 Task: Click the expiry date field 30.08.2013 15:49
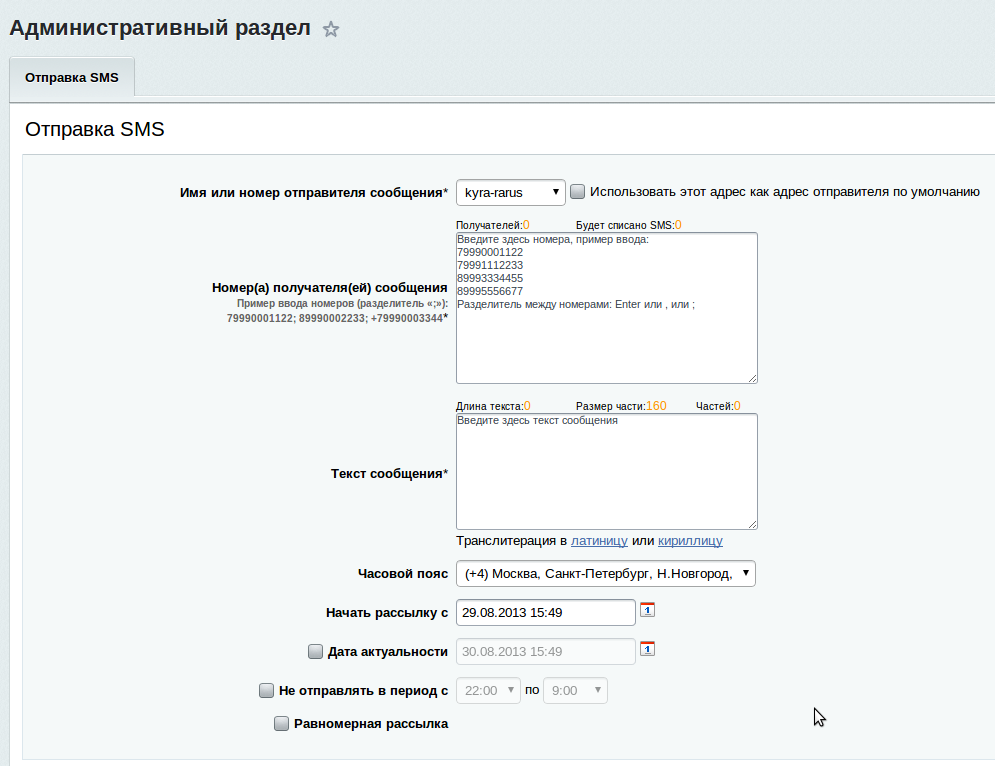(545, 651)
